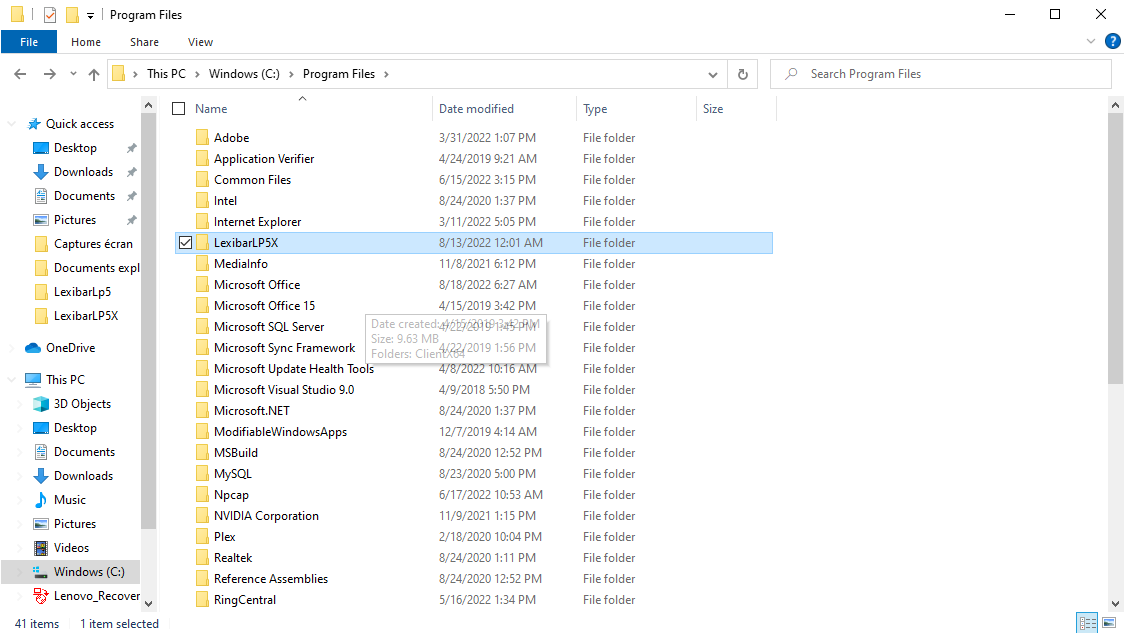Collapse the Quick access tree section

click(12, 124)
